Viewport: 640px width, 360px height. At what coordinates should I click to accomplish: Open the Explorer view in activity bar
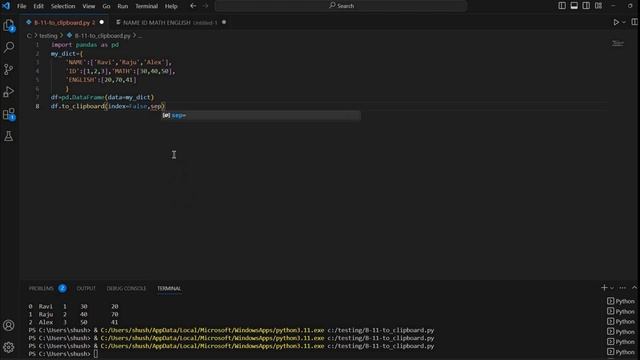click(x=9, y=25)
